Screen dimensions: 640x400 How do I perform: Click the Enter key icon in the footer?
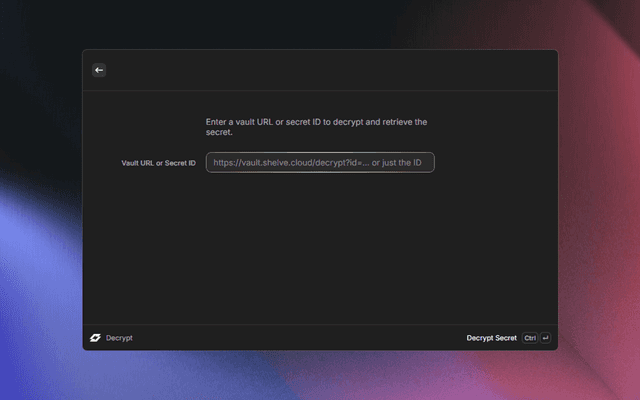pos(545,338)
